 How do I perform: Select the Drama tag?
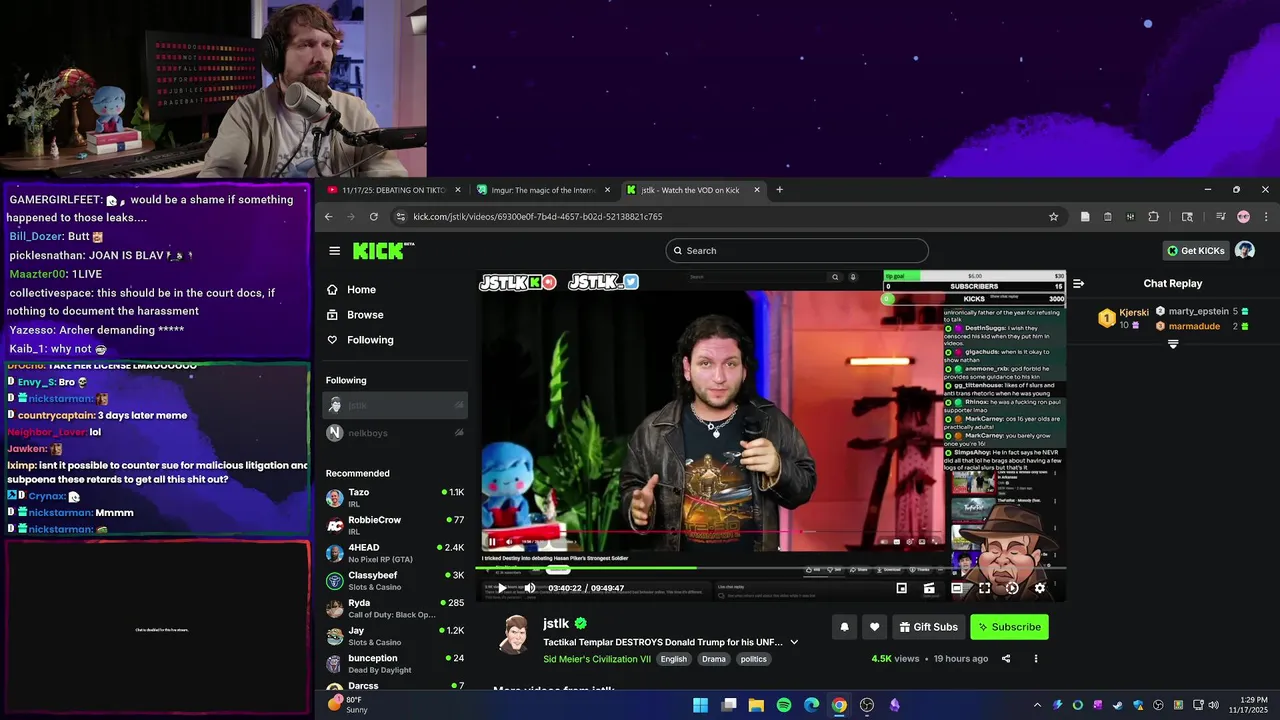click(714, 659)
